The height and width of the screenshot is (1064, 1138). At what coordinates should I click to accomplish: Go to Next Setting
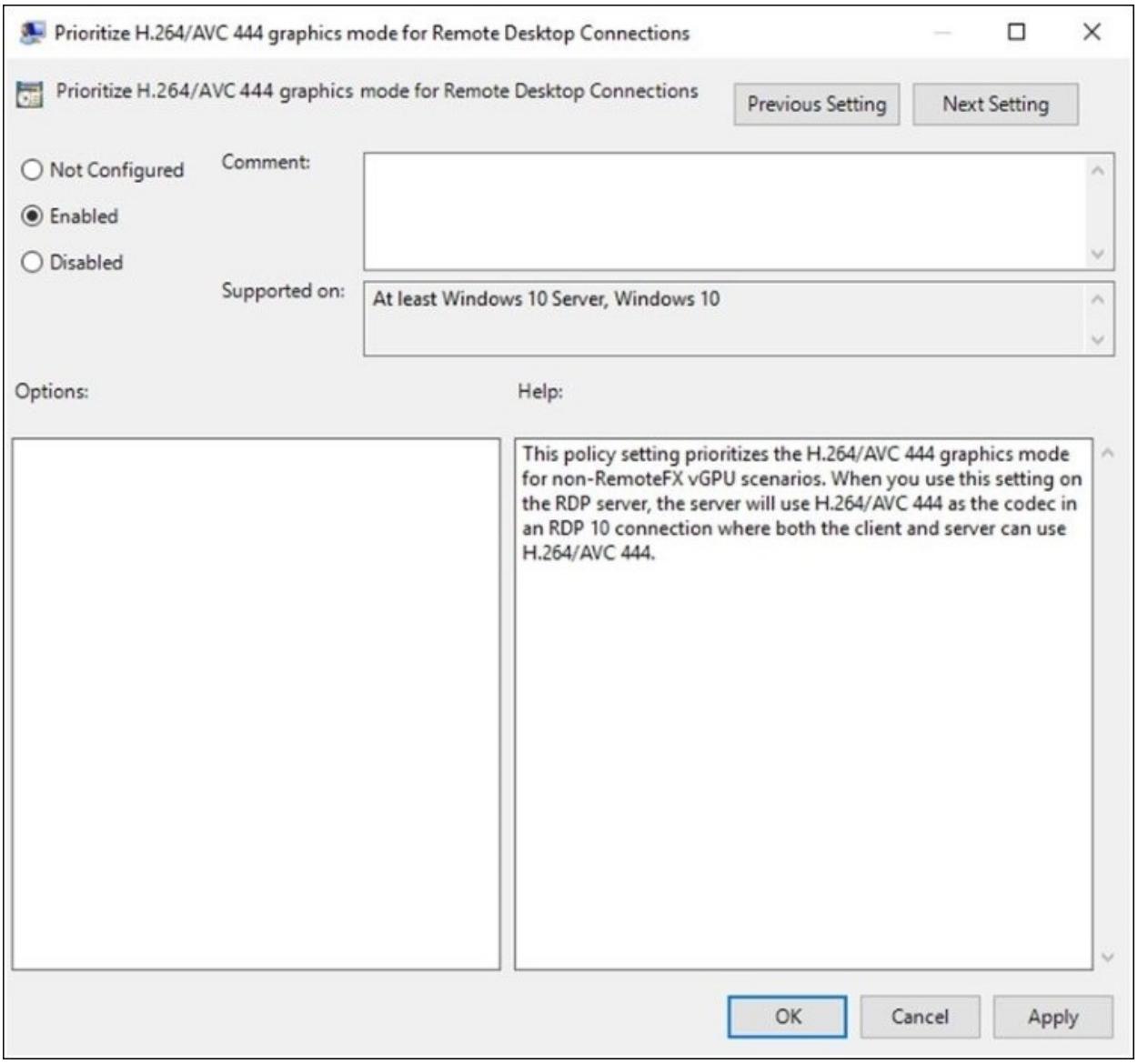coord(995,105)
